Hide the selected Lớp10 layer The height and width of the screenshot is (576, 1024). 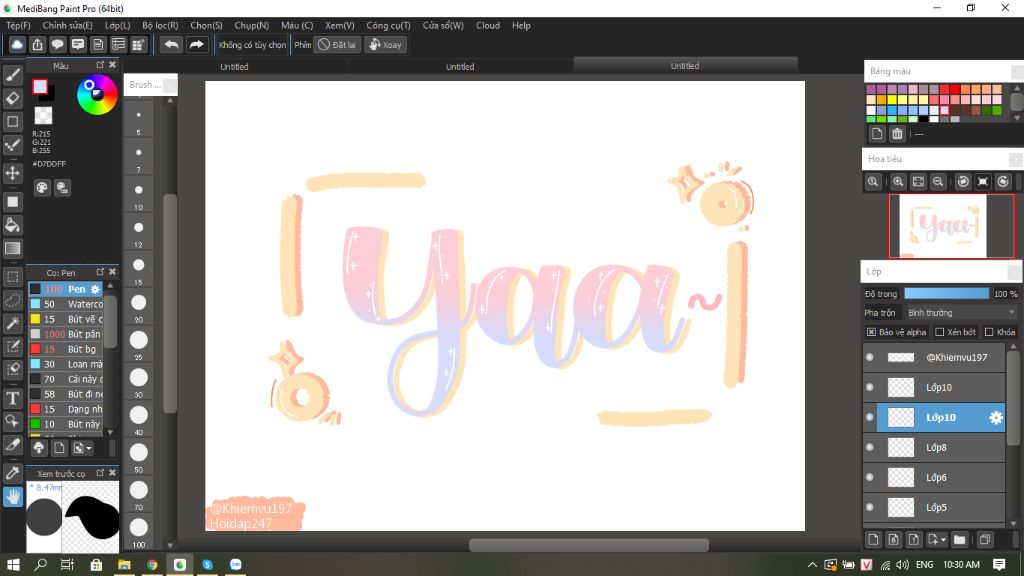click(869, 417)
